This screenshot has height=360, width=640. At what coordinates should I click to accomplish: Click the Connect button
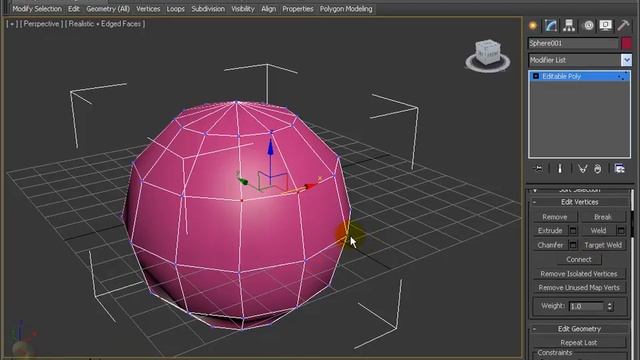pyautogui.click(x=579, y=259)
